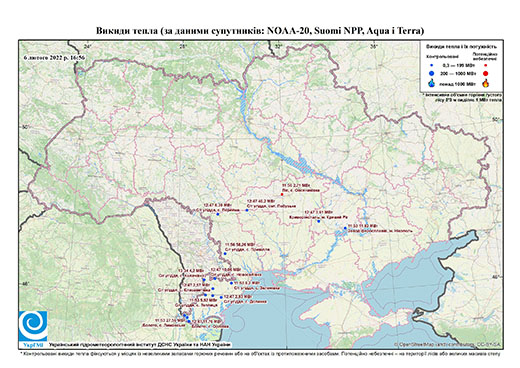Screen dimensions: 520x368
Task: Click the small red dot in legend
Action: 485,66
